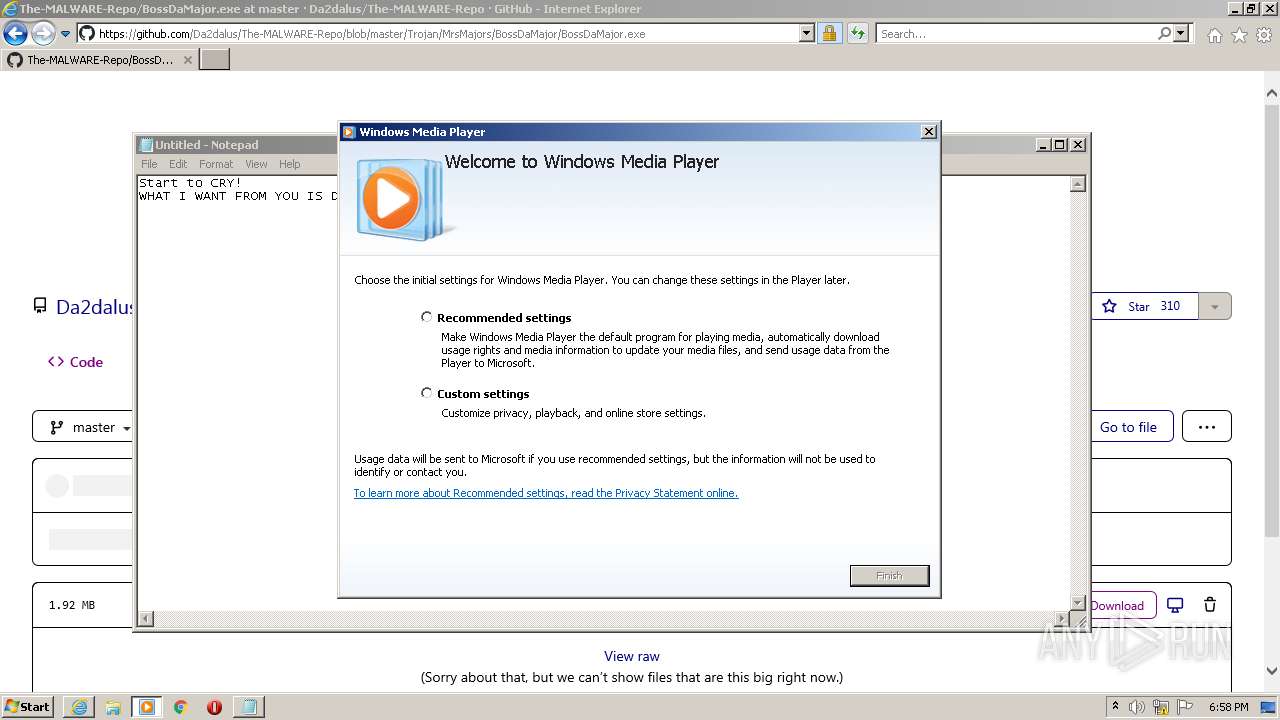1280x720 pixels.
Task: Select the Recommended settings radio button
Action: (427, 317)
